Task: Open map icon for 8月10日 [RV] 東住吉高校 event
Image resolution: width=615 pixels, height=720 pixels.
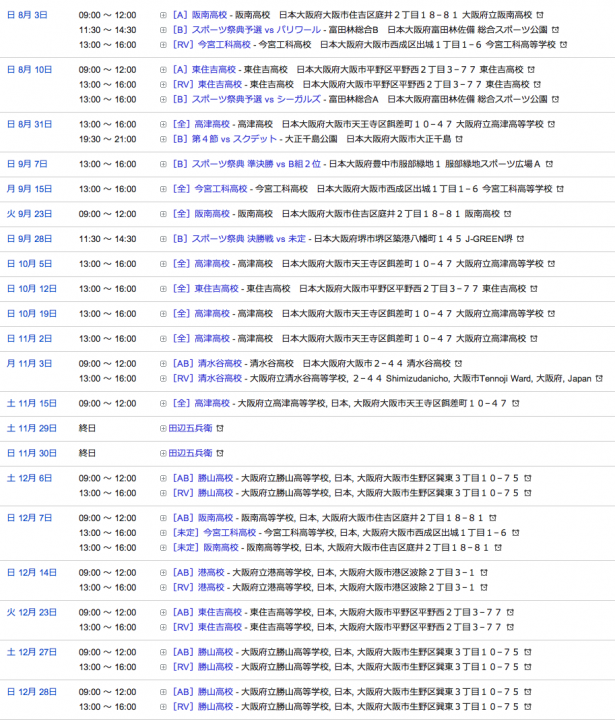Action: point(537,84)
